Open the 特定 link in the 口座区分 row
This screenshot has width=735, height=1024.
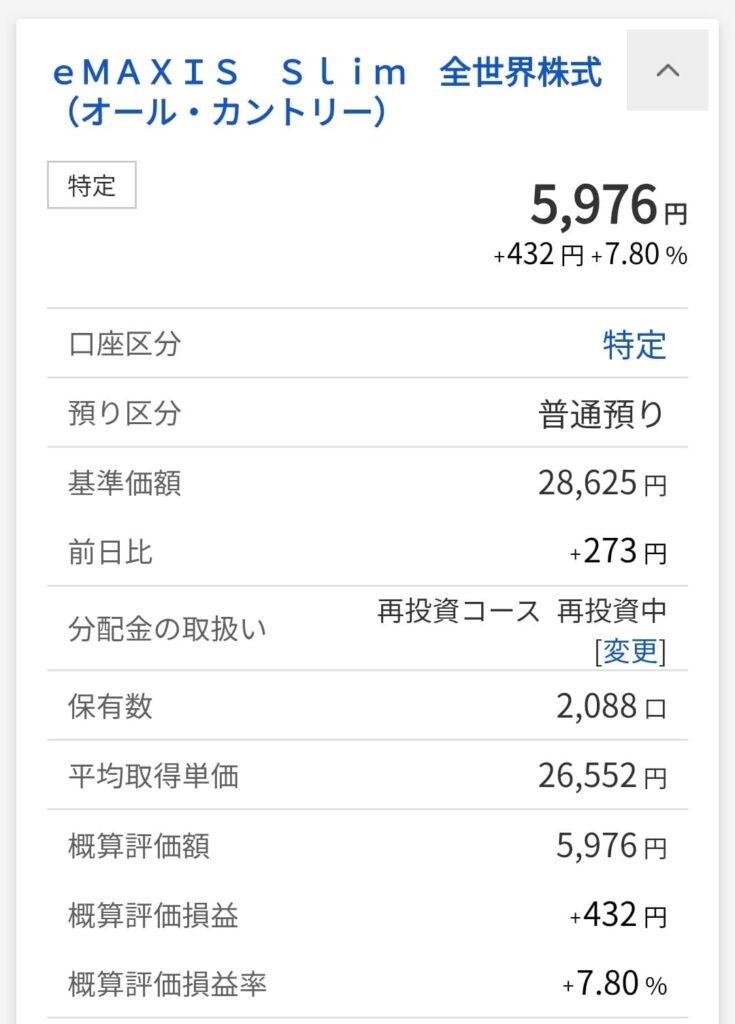click(x=634, y=345)
